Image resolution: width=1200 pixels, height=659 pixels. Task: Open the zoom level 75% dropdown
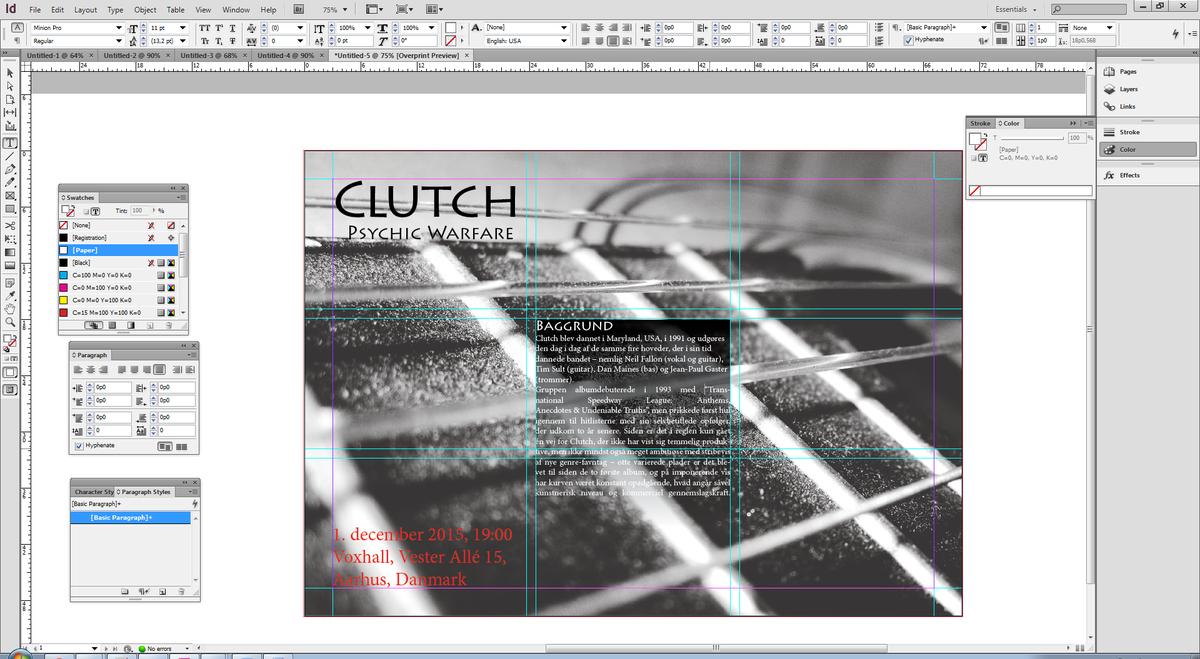343,9
